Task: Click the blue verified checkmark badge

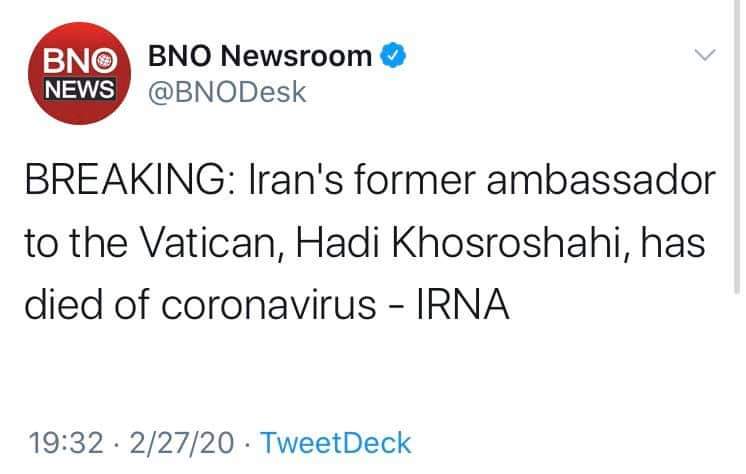Action: (x=396, y=57)
